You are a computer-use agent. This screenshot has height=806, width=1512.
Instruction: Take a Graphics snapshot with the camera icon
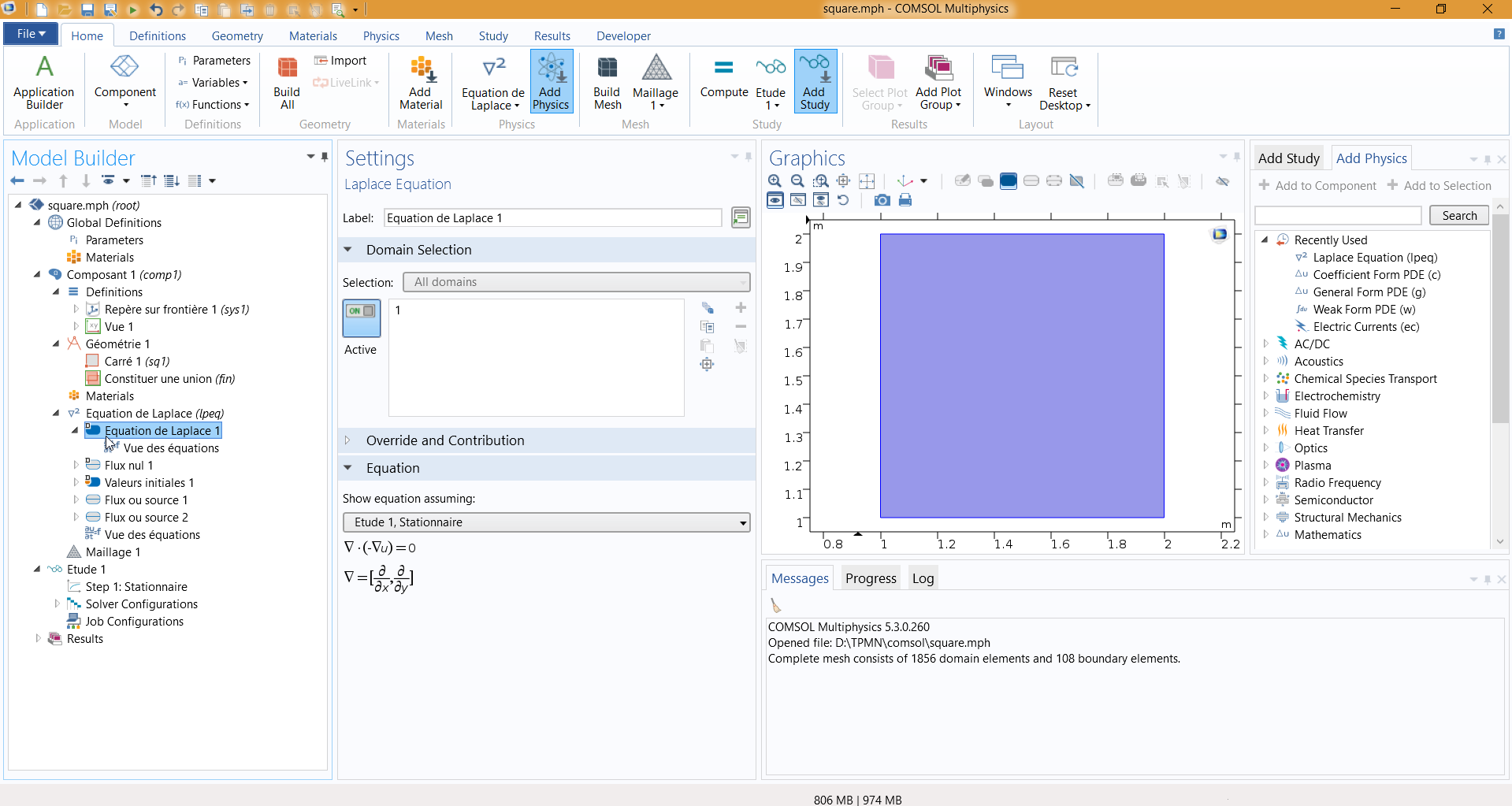(x=882, y=200)
